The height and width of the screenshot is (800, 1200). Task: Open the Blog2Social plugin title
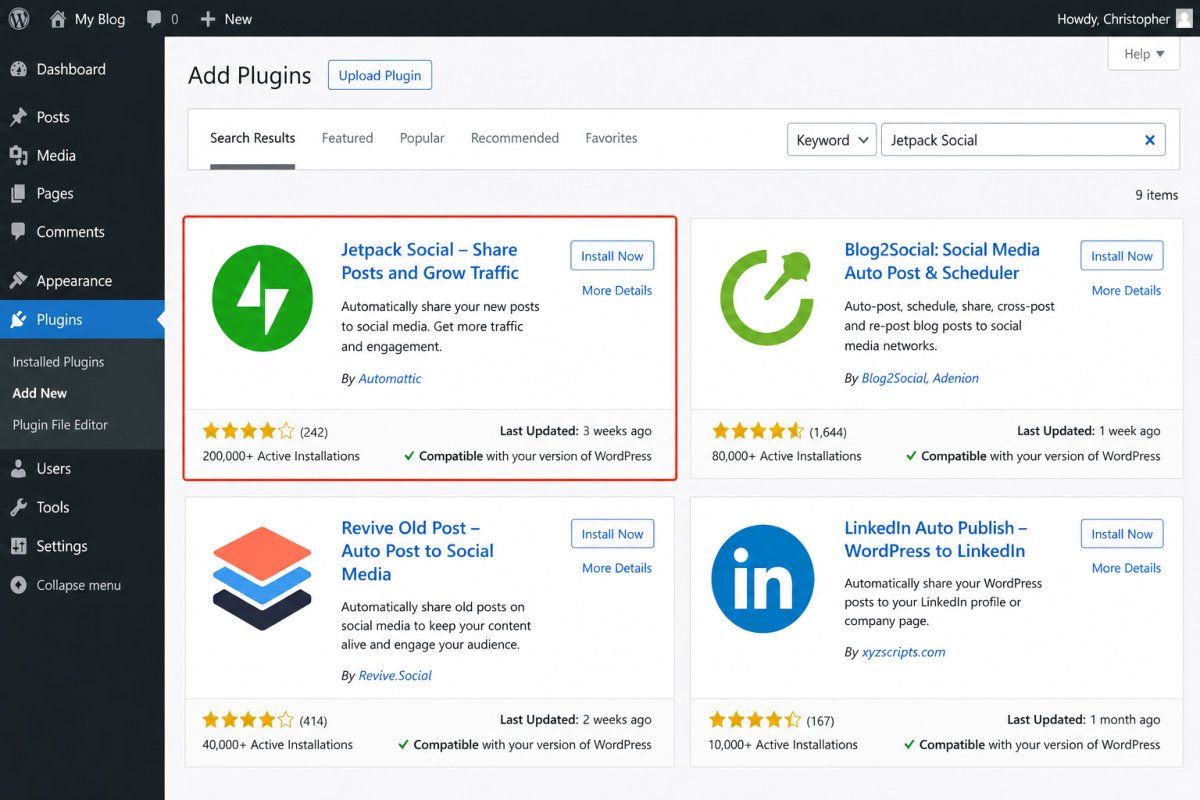point(942,261)
